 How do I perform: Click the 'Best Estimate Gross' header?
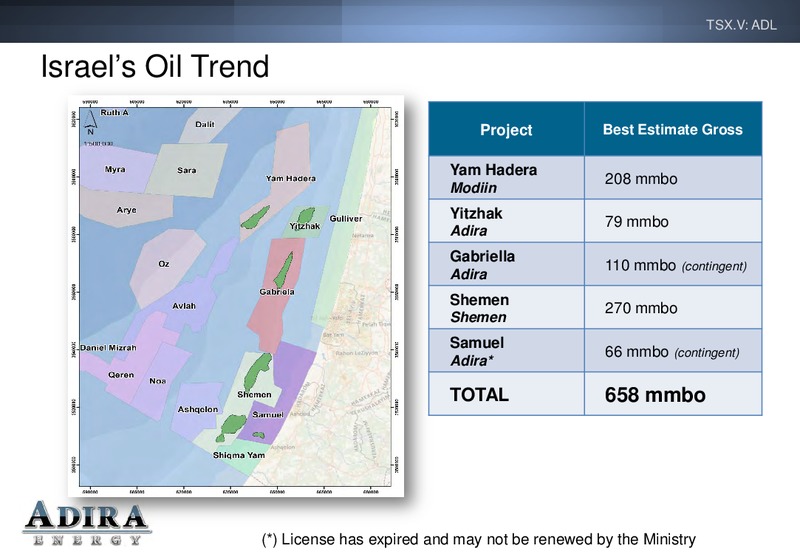coord(673,130)
